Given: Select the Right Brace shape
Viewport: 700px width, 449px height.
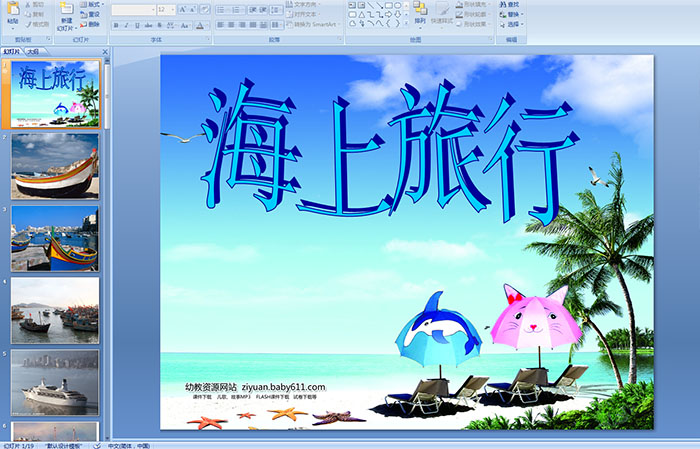Looking at the screenshot, I should pos(397,23).
